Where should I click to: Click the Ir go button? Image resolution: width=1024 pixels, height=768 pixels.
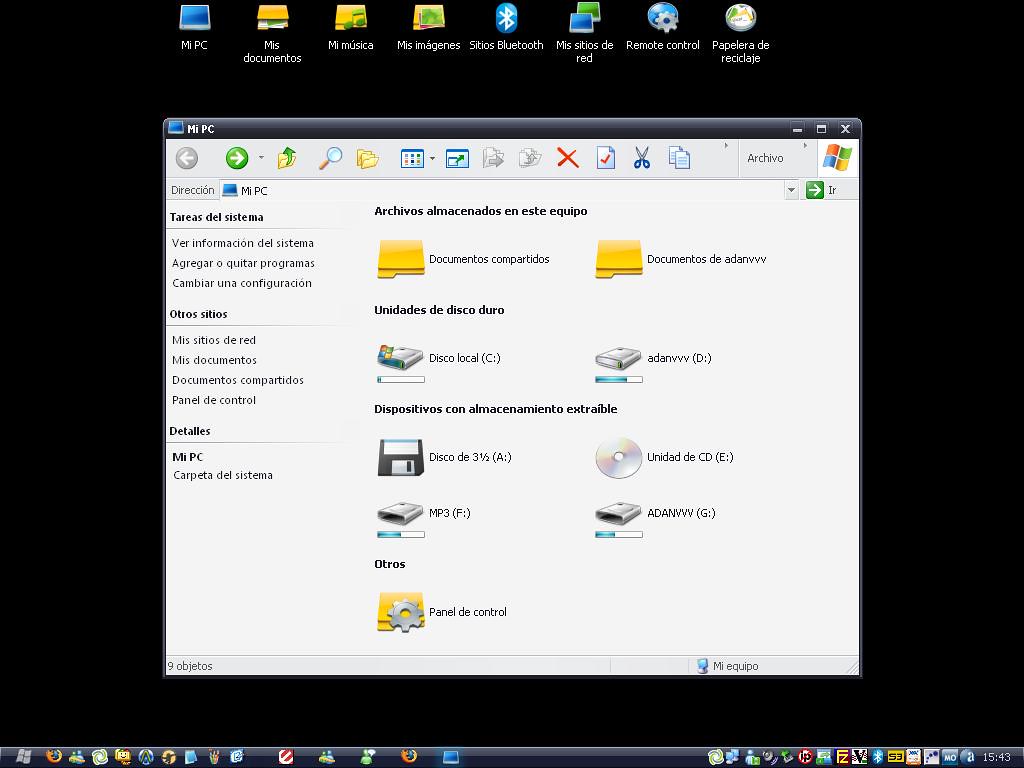point(821,190)
